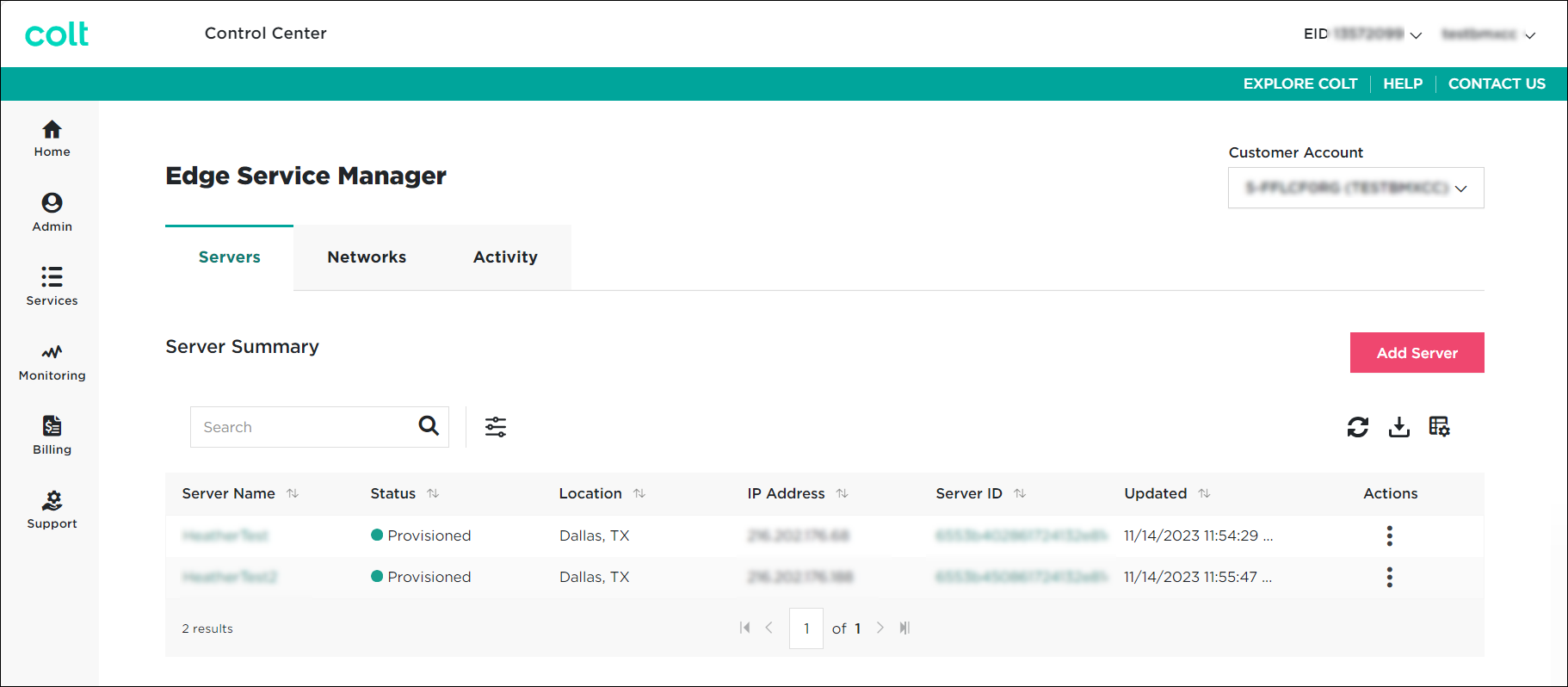This screenshot has width=1568, height=687.
Task: Open Server ID link in 11:54:29 row
Action: (1022, 535)
